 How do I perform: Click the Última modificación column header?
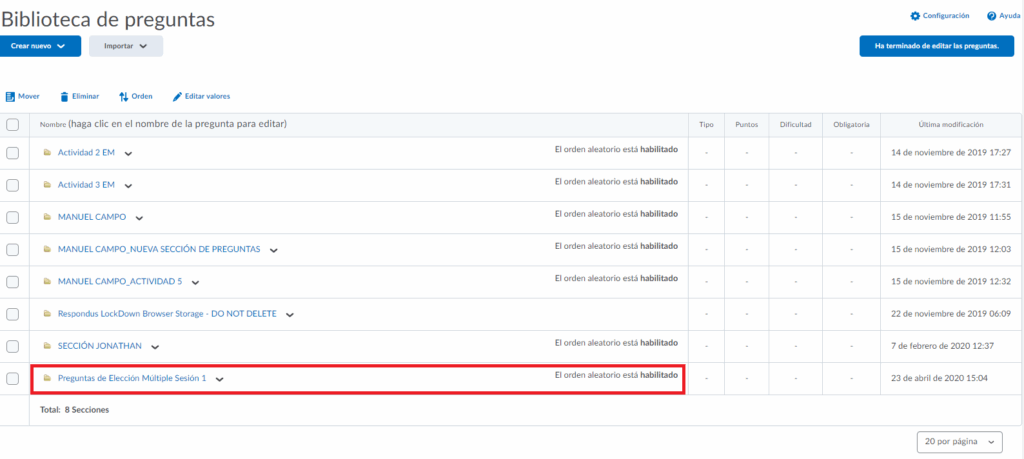click(x=950, y=125)
